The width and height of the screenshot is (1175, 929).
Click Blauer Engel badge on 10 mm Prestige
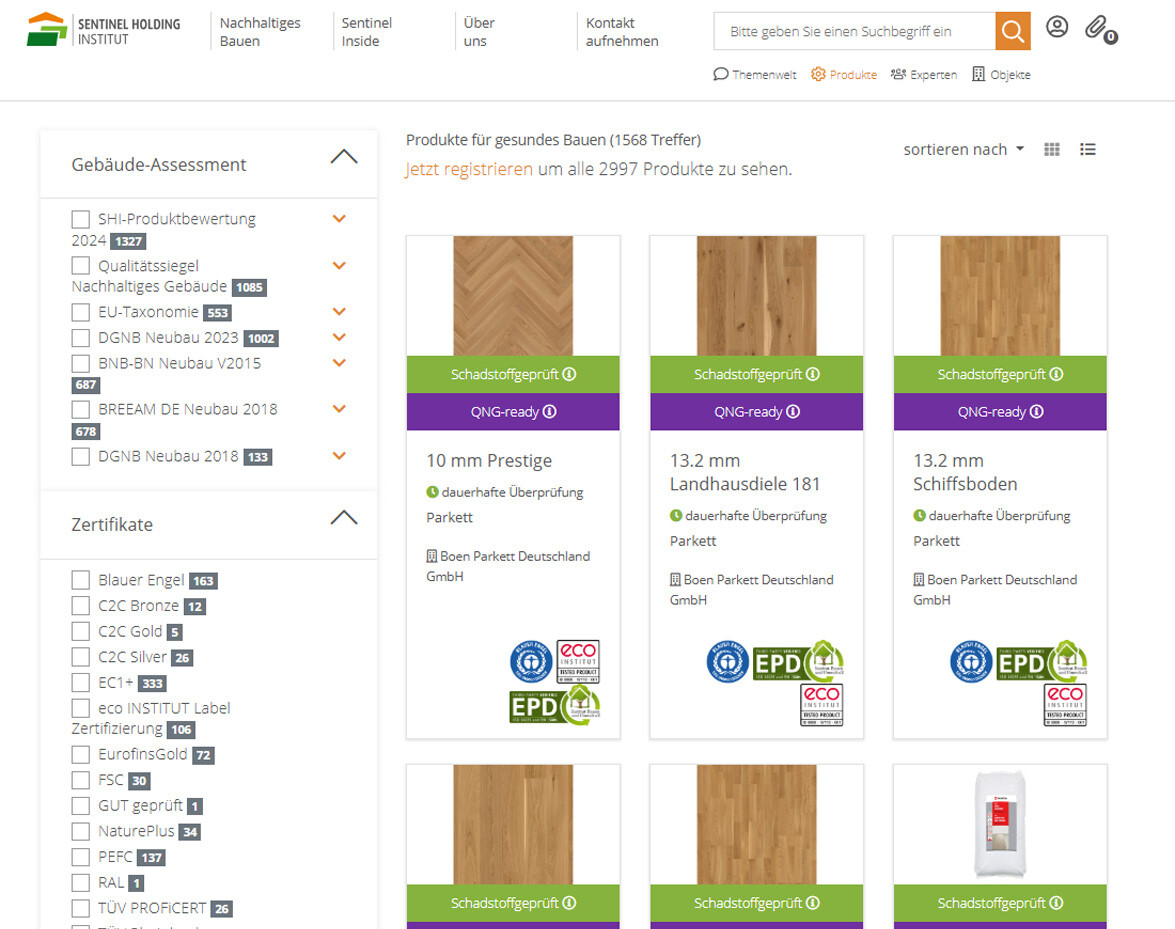coord(531,661)
